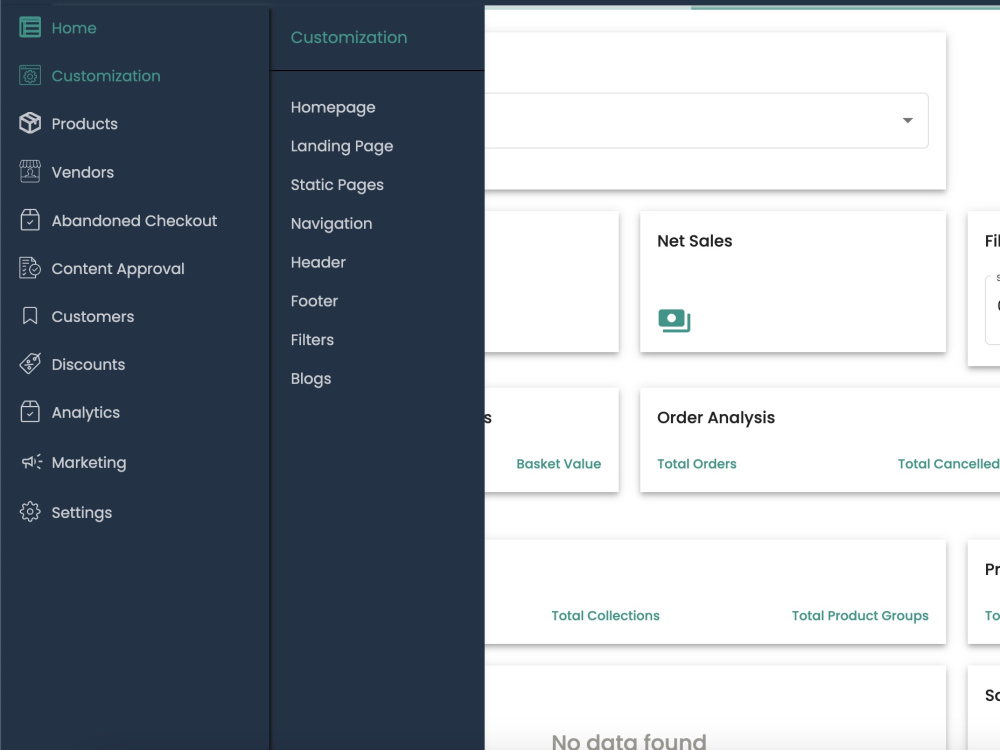Click the Vendors storefront icon

click(30, 172)
